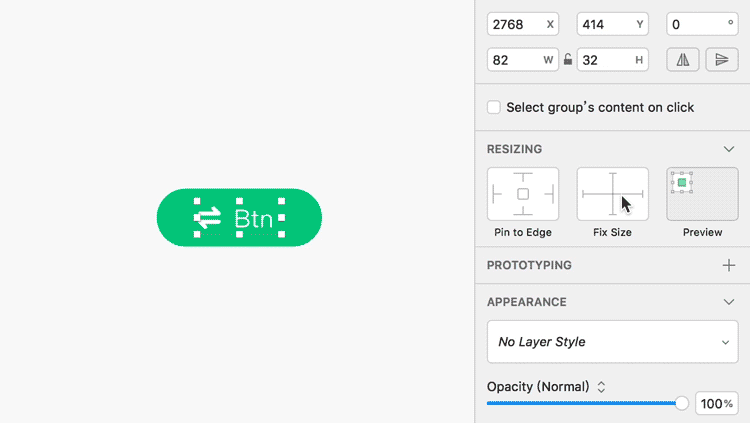Viewport: 750px width, 423px height.
Task: Toggle the lock aspect ratio padlock
Action: [x=568, y=60]
